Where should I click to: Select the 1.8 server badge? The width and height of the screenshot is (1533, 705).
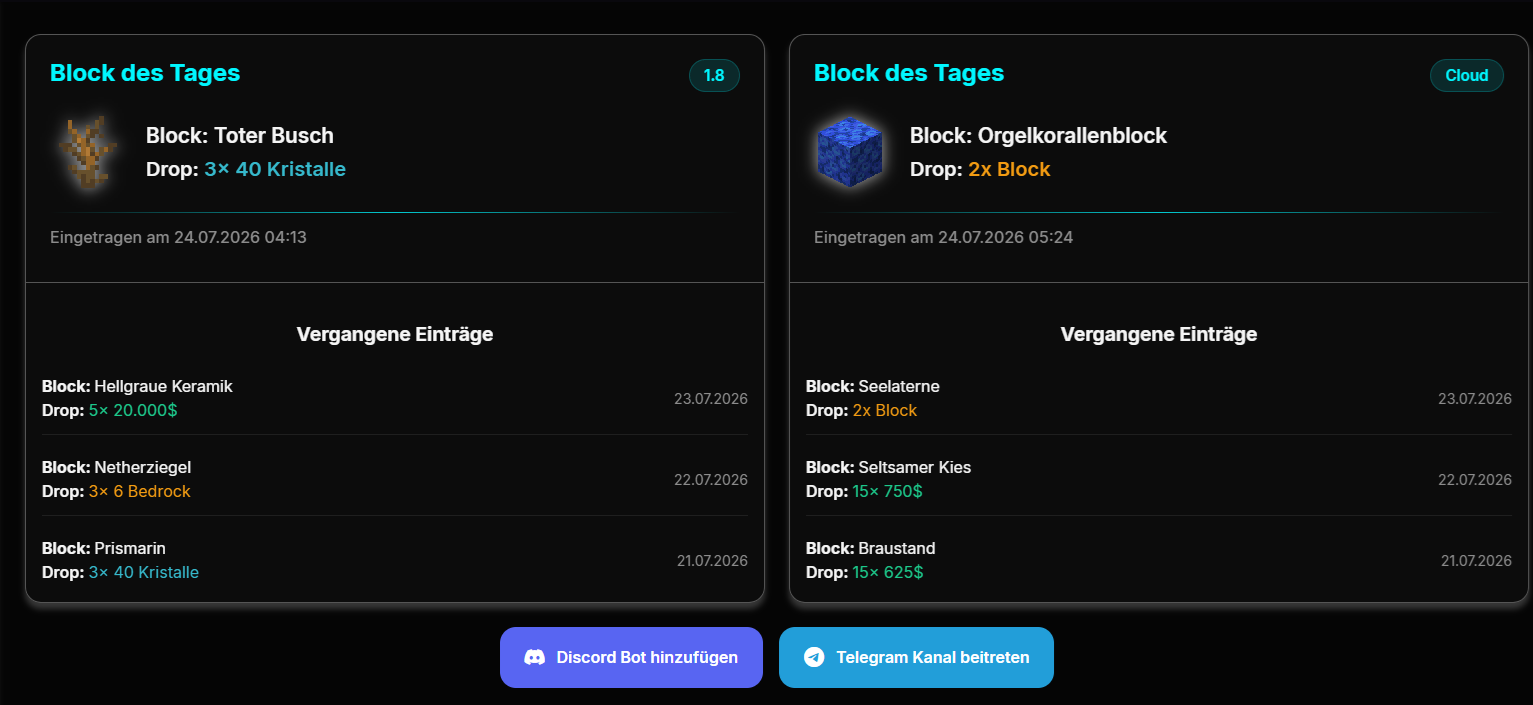(714, 76)
